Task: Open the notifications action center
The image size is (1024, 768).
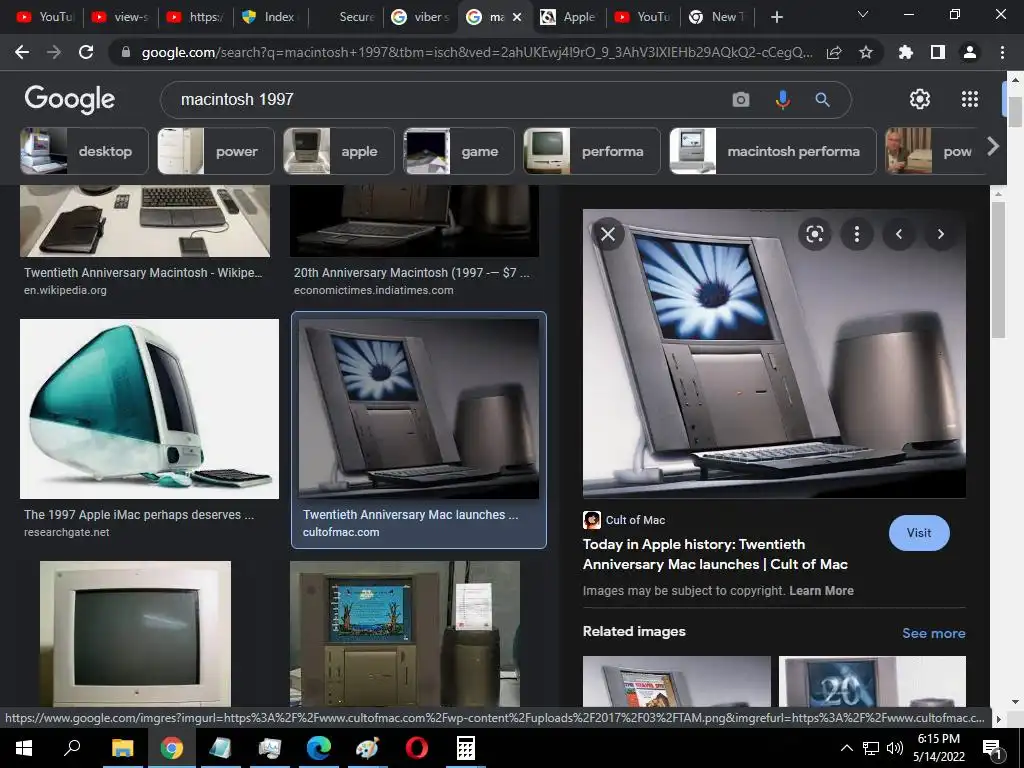Action: tap(992, 748)
